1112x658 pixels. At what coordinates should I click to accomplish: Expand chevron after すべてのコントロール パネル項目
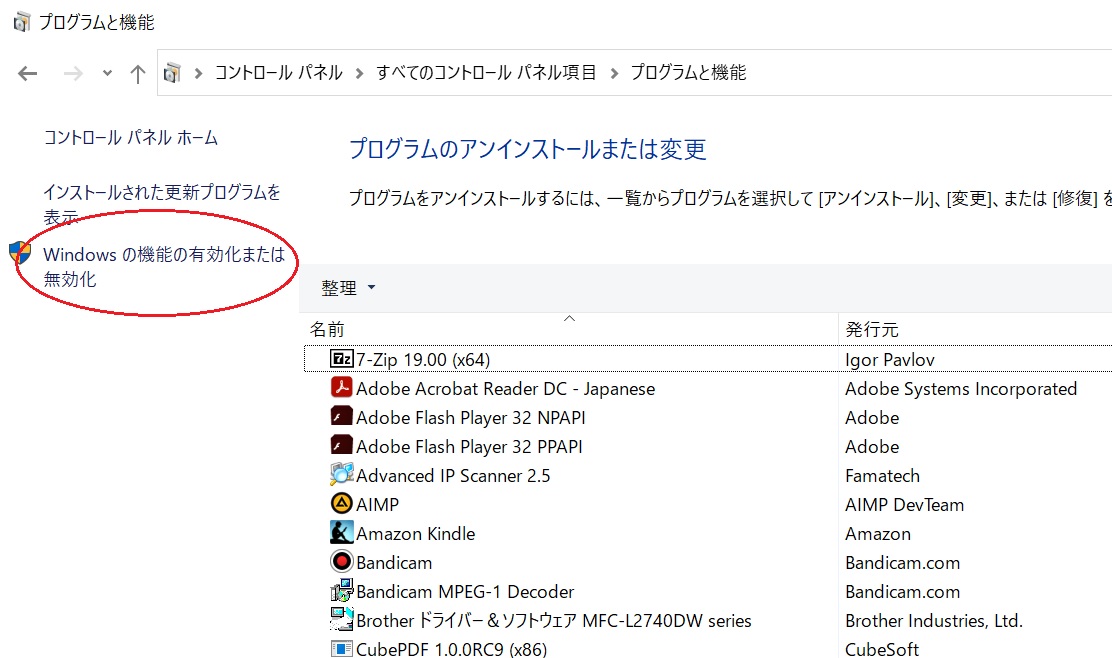point(614,73)
